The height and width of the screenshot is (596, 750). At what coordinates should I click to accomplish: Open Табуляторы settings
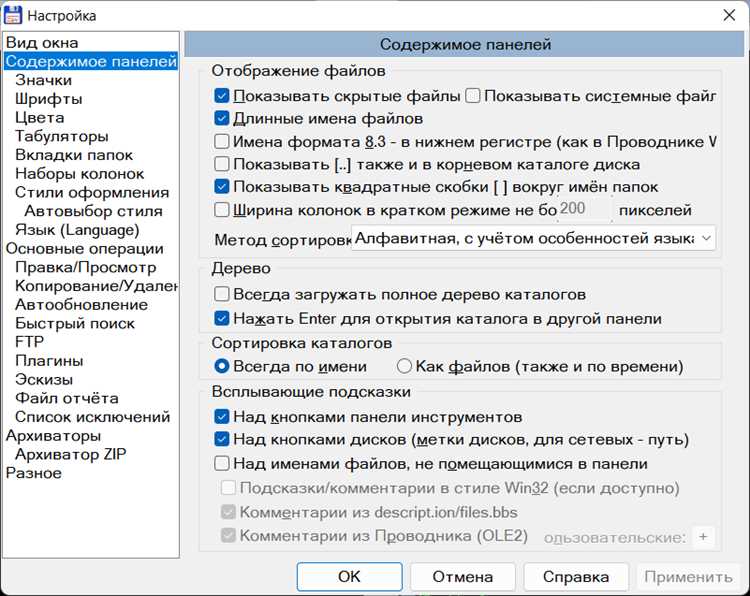click(62, 136)
